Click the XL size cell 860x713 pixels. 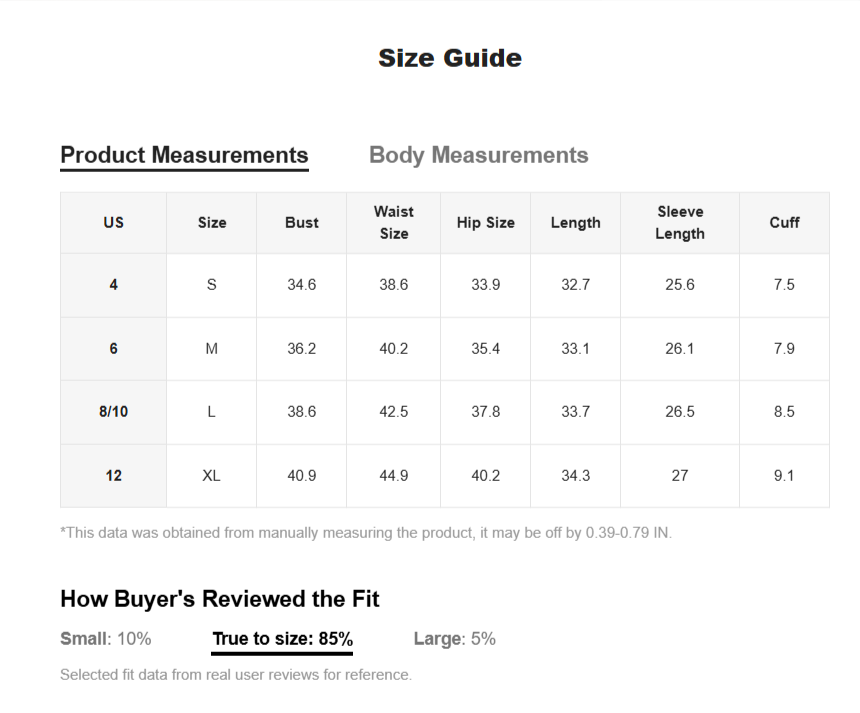point(211,476)
